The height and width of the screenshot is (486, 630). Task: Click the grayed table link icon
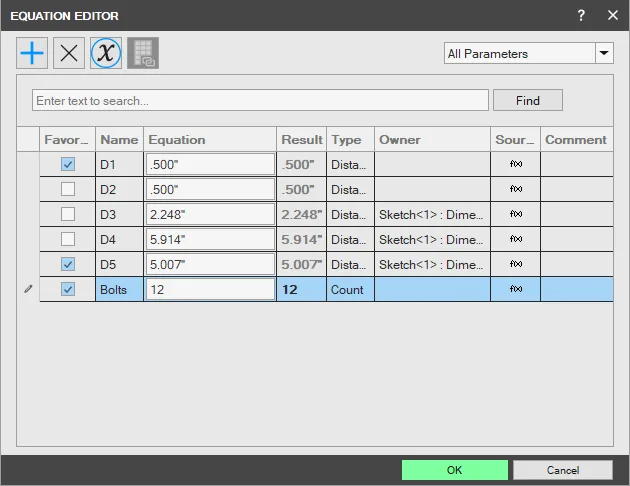(x=143, y=53)
